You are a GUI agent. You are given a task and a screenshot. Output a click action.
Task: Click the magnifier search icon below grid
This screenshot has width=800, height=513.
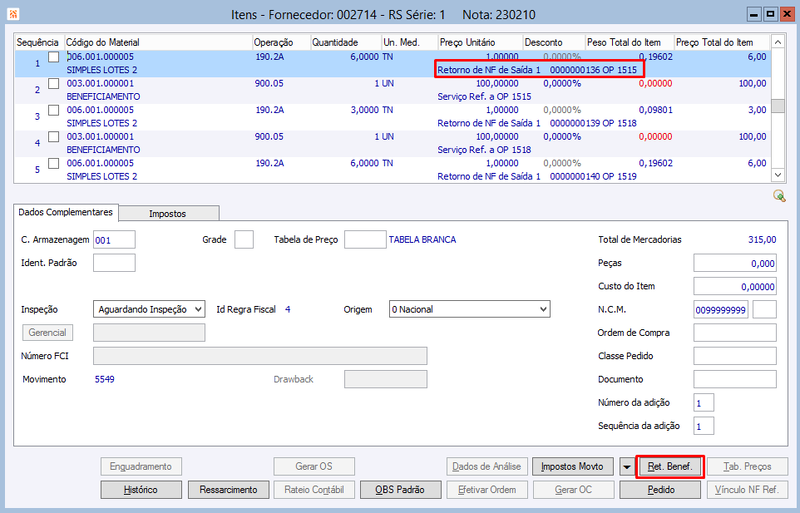[x=779, y=196]
